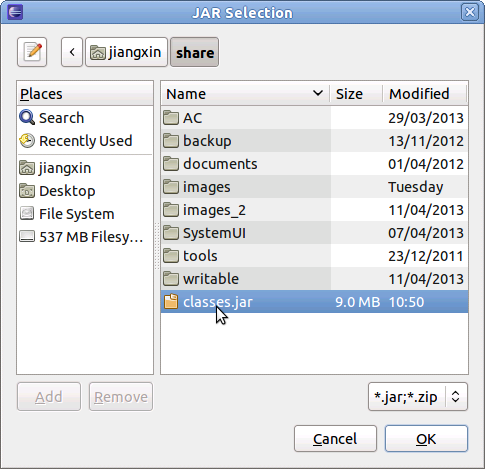Click the type-a-file-name pencil icon
The image size is (485, 469).
(32, 52)
